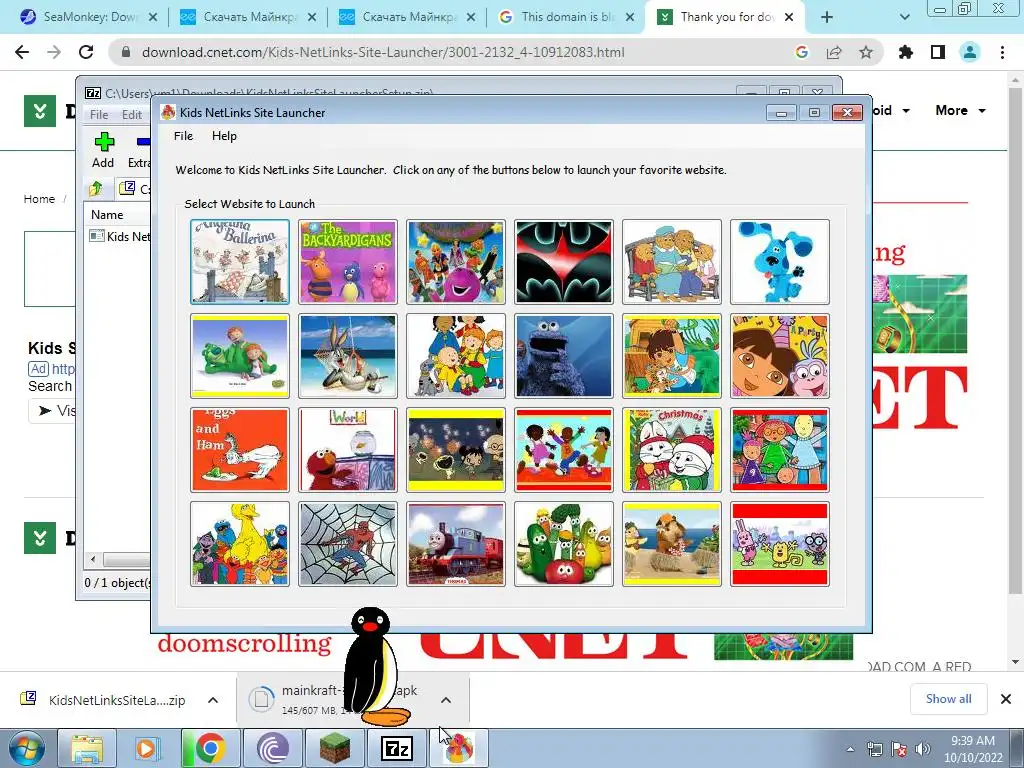
Task: Close the downloads bar
Action: pos(1006,699)
